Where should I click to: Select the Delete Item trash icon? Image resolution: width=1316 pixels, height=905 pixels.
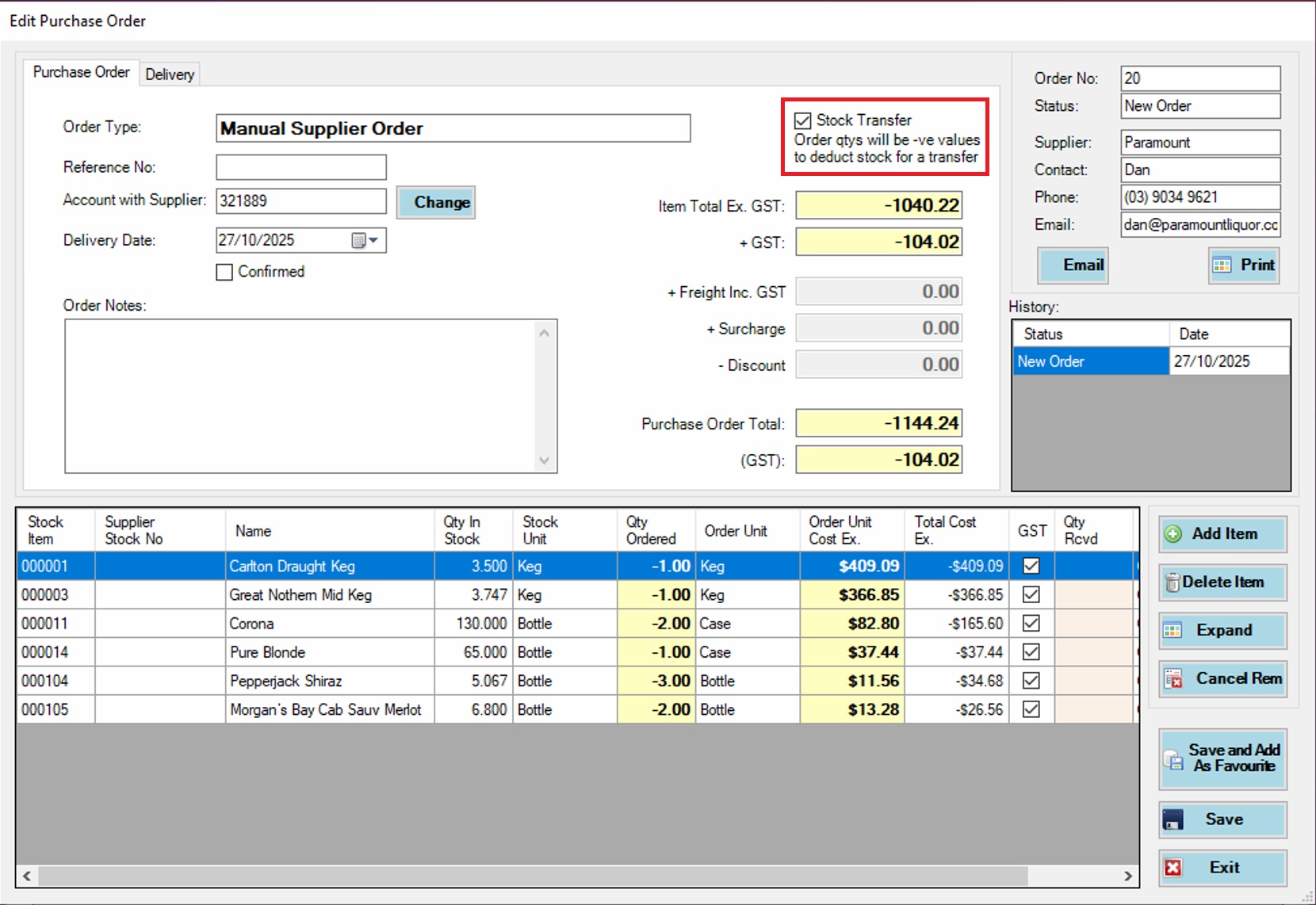pyautogui.click(x=1174, y=582)
